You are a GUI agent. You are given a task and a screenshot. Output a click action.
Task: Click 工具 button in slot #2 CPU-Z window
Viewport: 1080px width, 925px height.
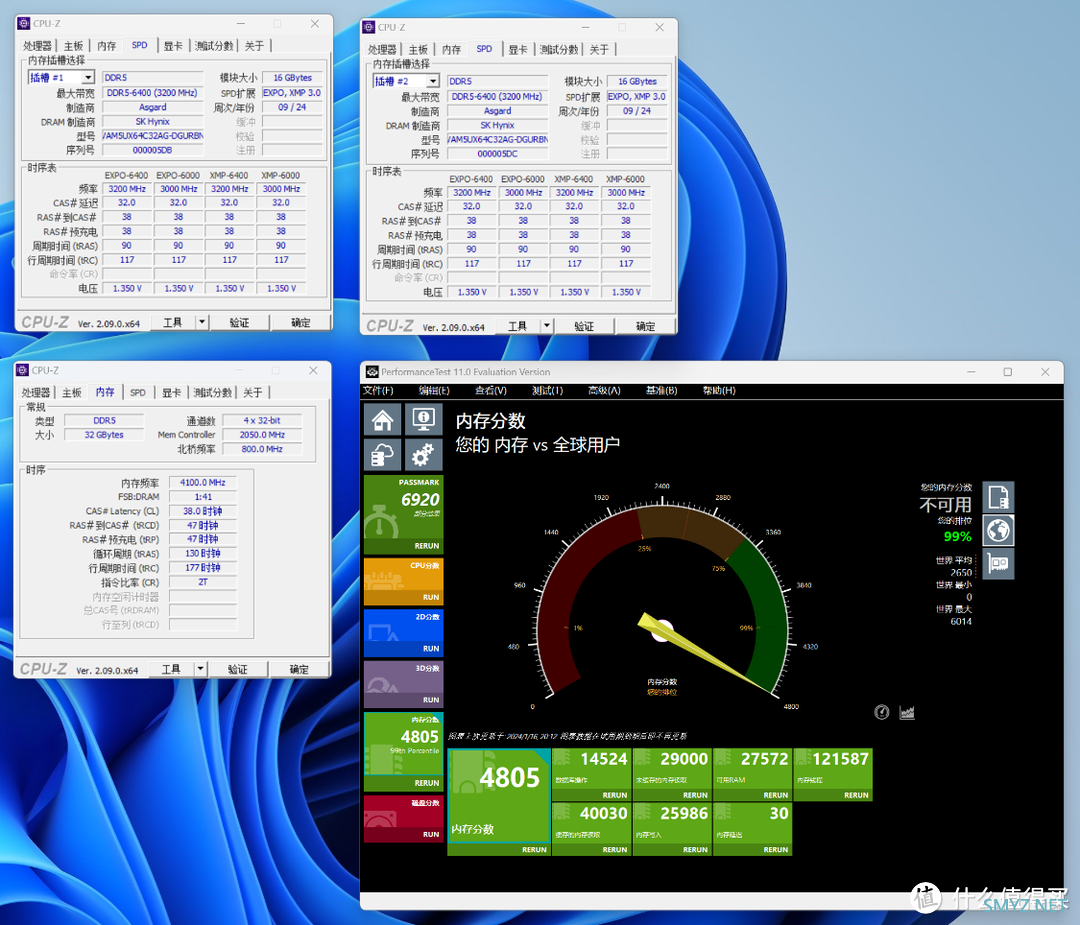517,326
